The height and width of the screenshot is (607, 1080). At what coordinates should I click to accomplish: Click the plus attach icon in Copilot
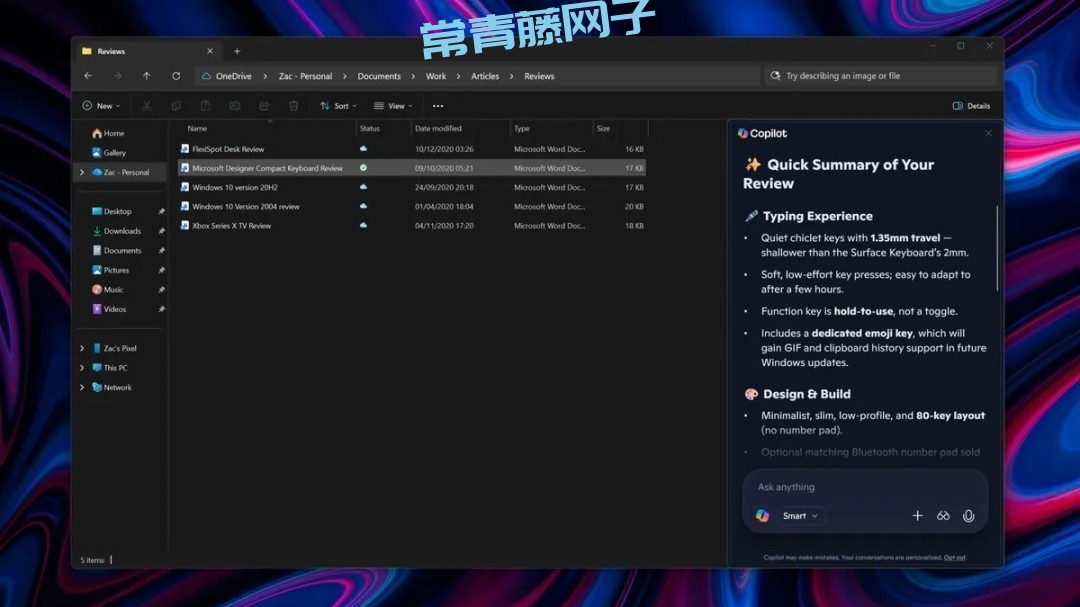pos(917,516)
